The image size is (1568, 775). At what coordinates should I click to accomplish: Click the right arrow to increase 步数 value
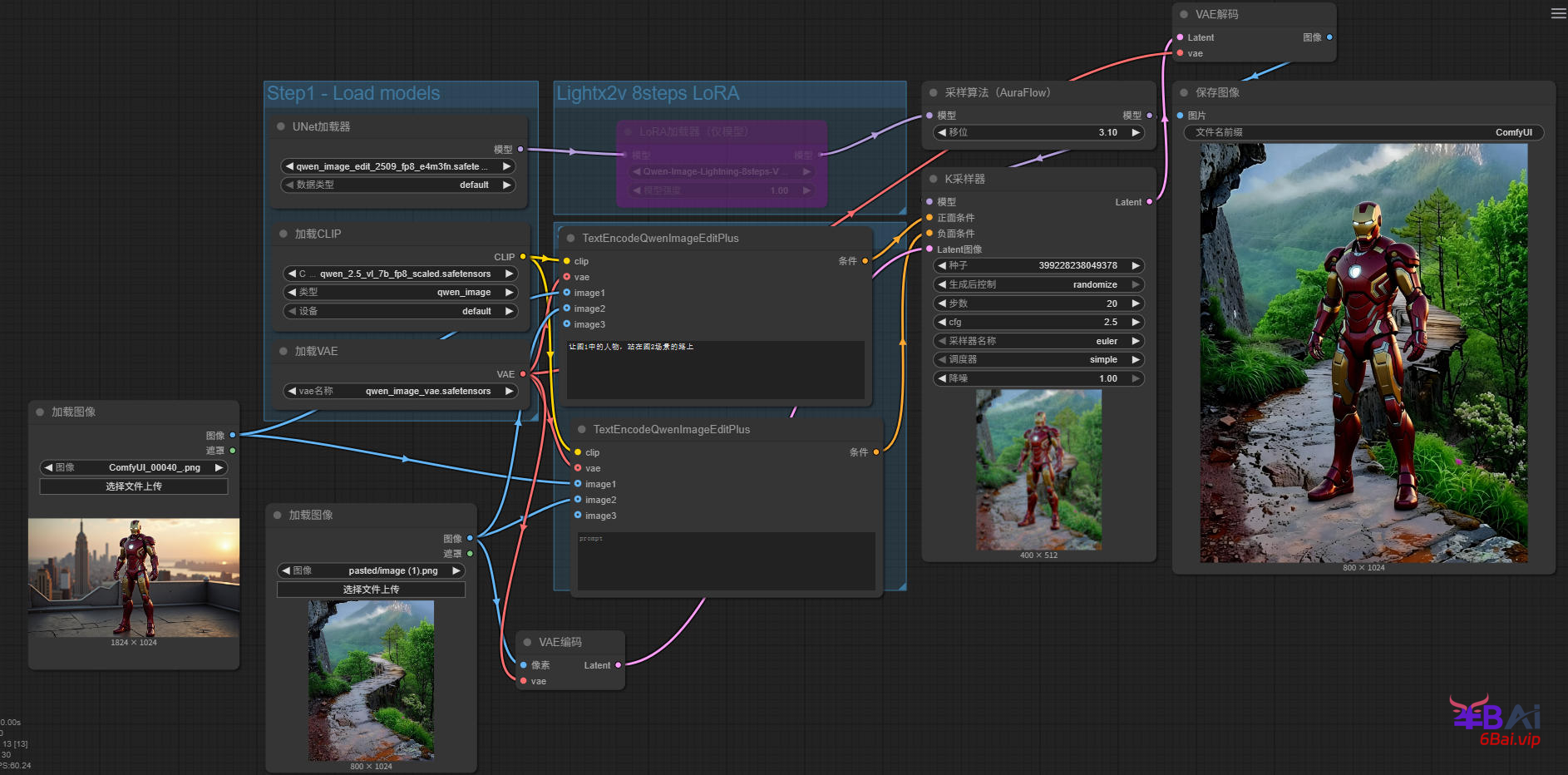[x=1136, y=304]
